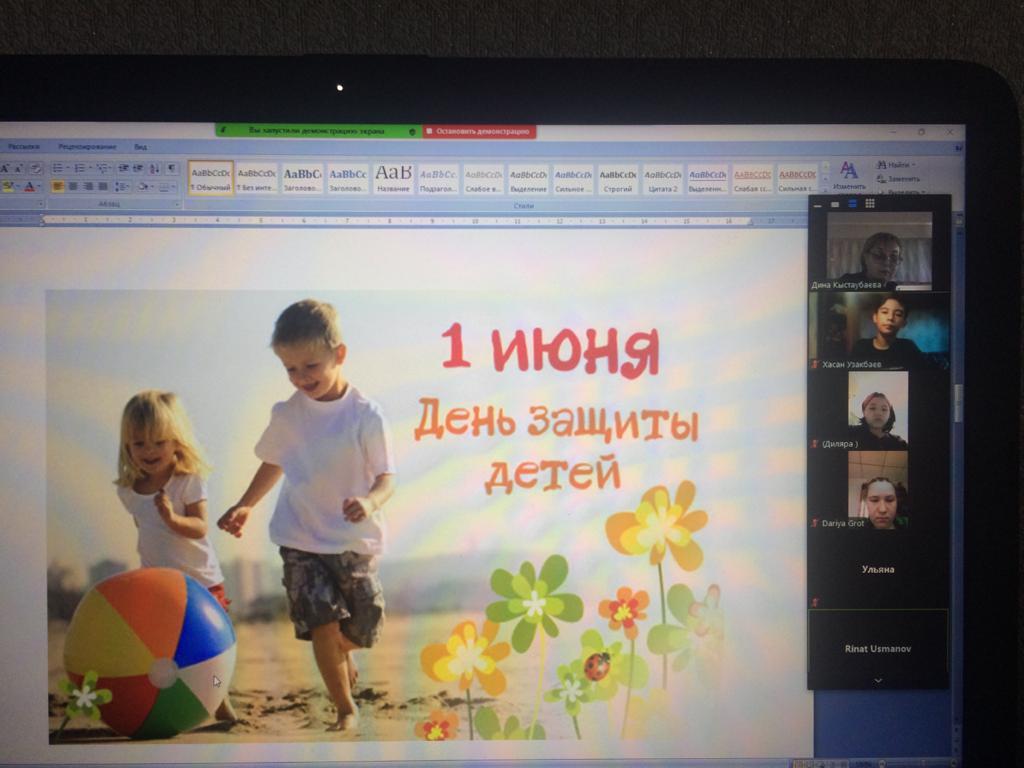The image size is (1024, 768).
Task: Click the Change Styles (Изменить) icon
Action: [x=849, y=174]
